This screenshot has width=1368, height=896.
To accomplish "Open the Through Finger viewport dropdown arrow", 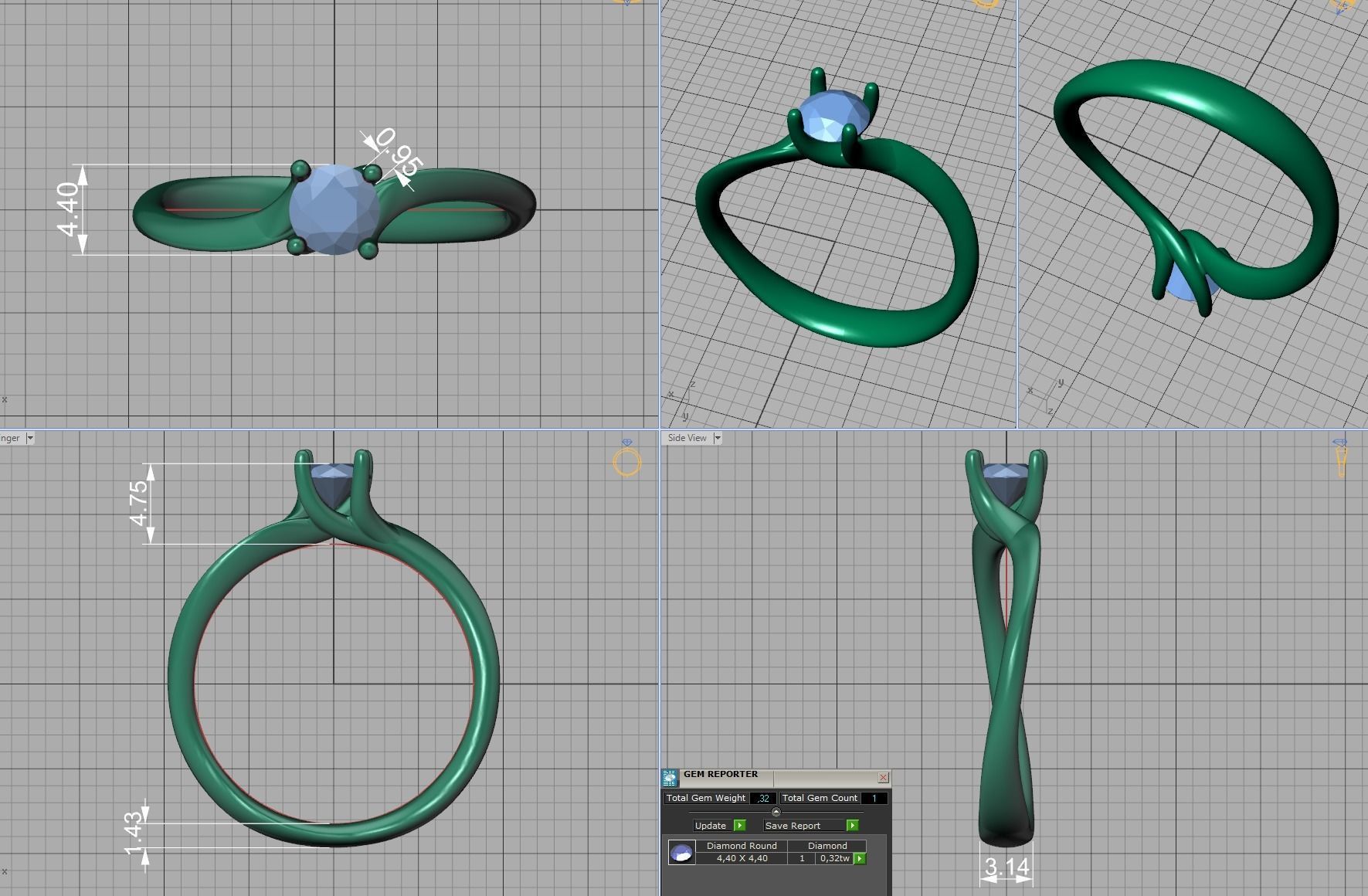I will (x=30, y=438).
